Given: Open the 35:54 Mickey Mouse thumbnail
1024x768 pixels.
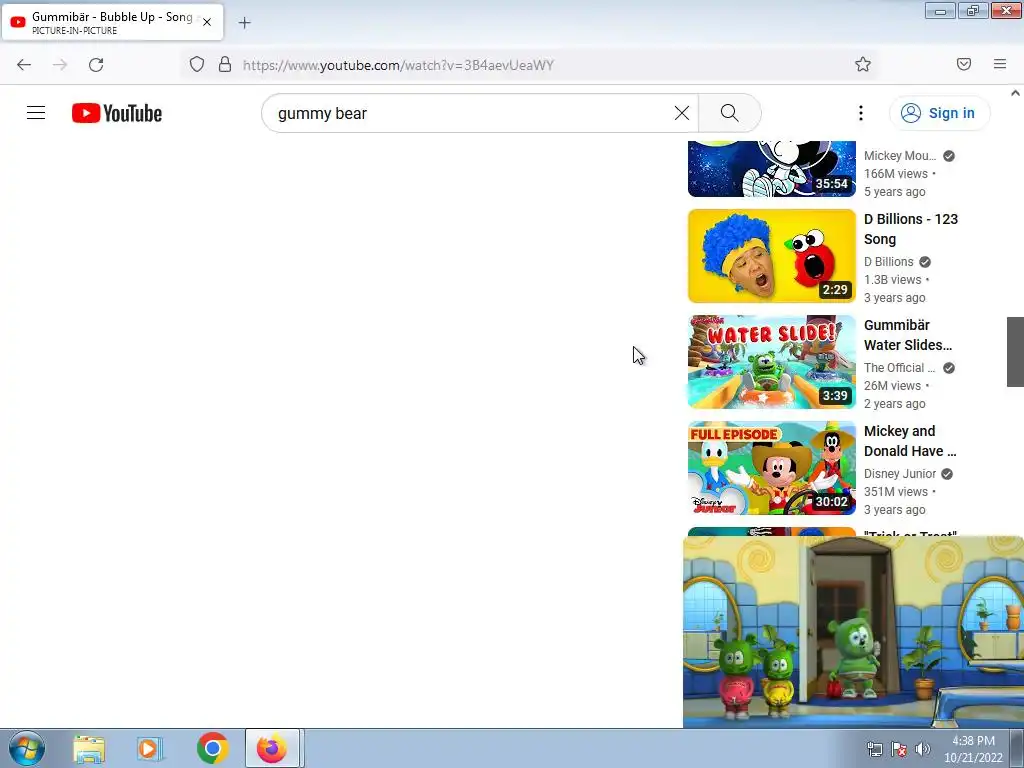Looking at the screenshot, I should click(x=771, y=168).
